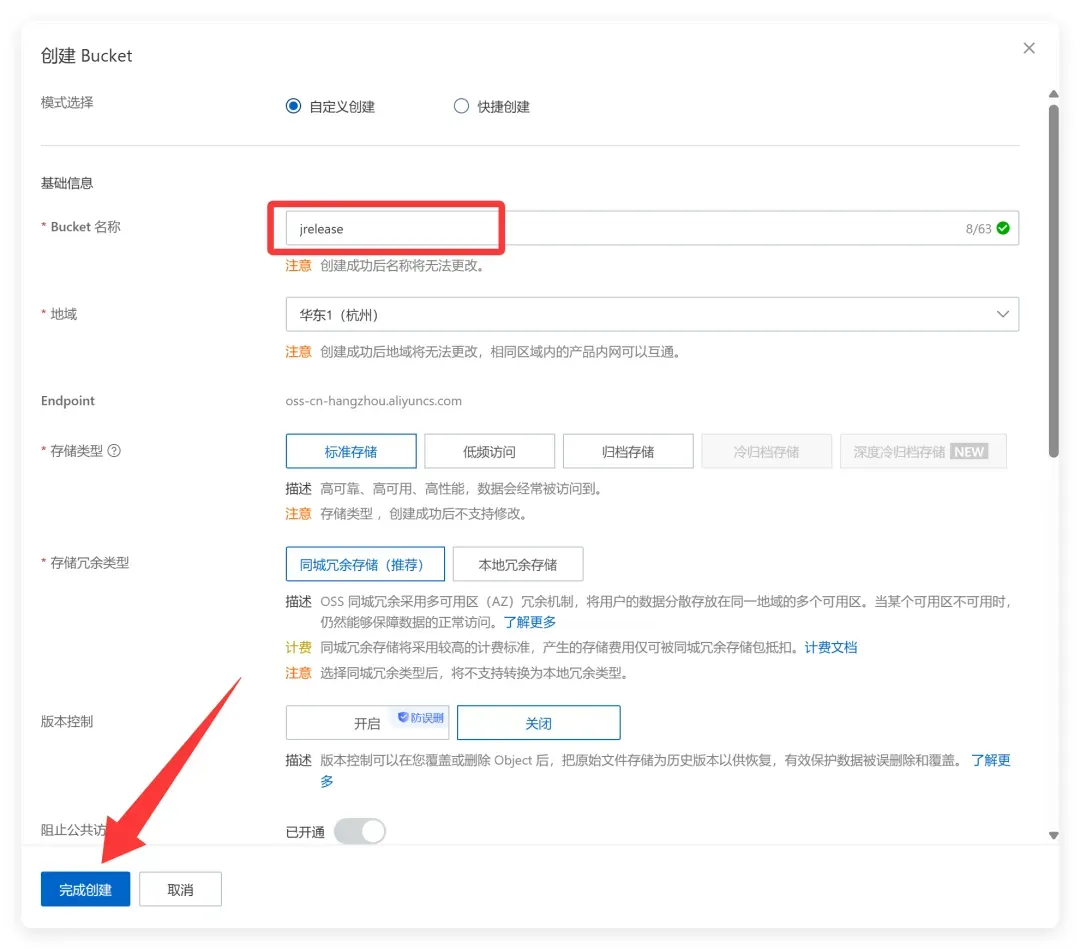
Task: Choose 冷归档存储 storage type
Action: 766,451
